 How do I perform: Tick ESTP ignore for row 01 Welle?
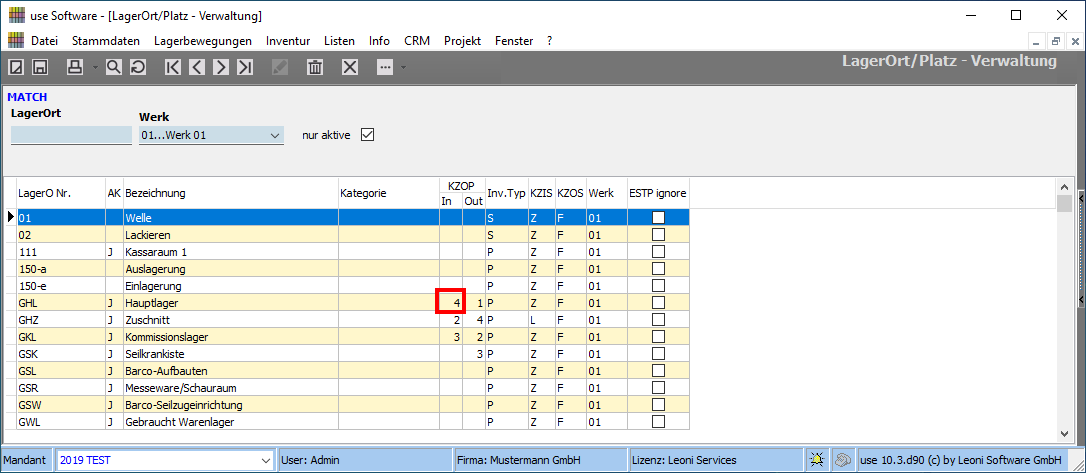coord(658,217)
